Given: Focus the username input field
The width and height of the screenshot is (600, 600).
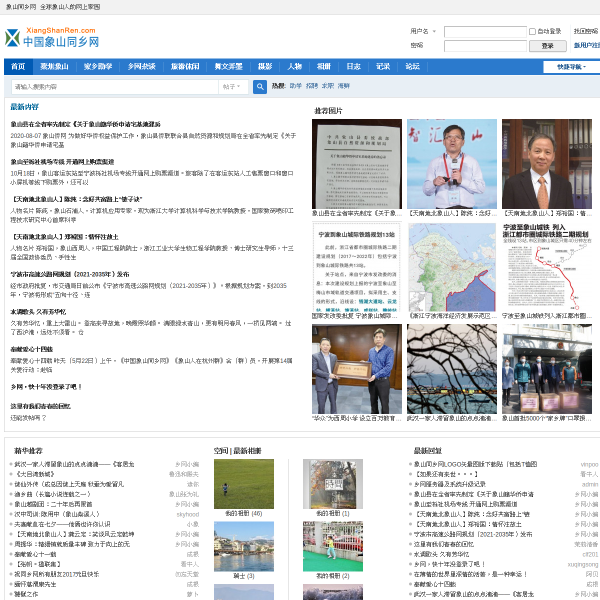Looking at the screenshot, I should [x=485, y=32].
